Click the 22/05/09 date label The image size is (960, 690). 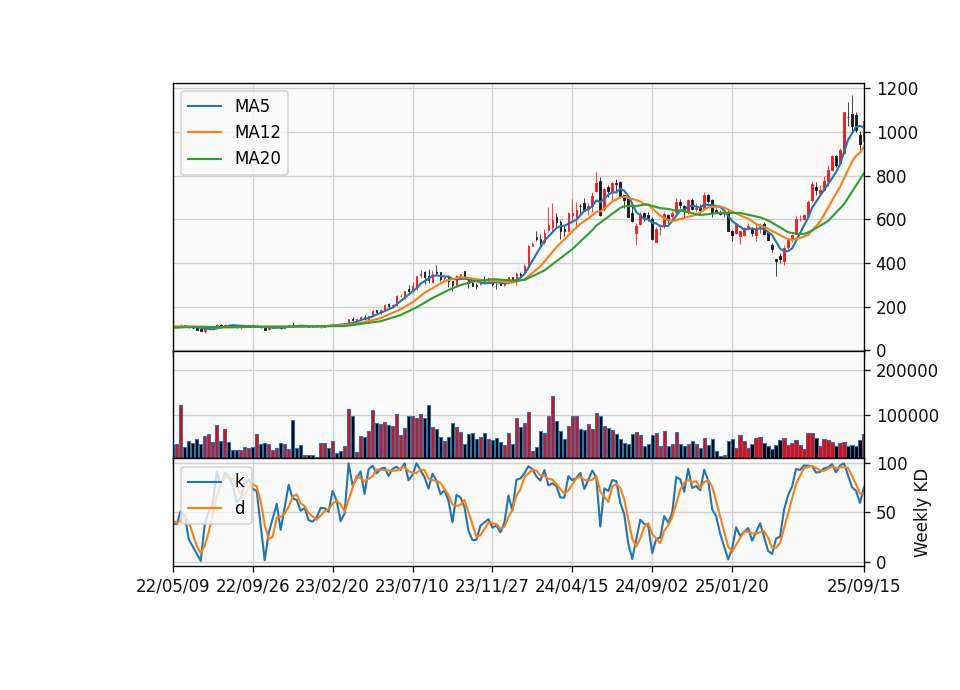[x=173, y=586]
